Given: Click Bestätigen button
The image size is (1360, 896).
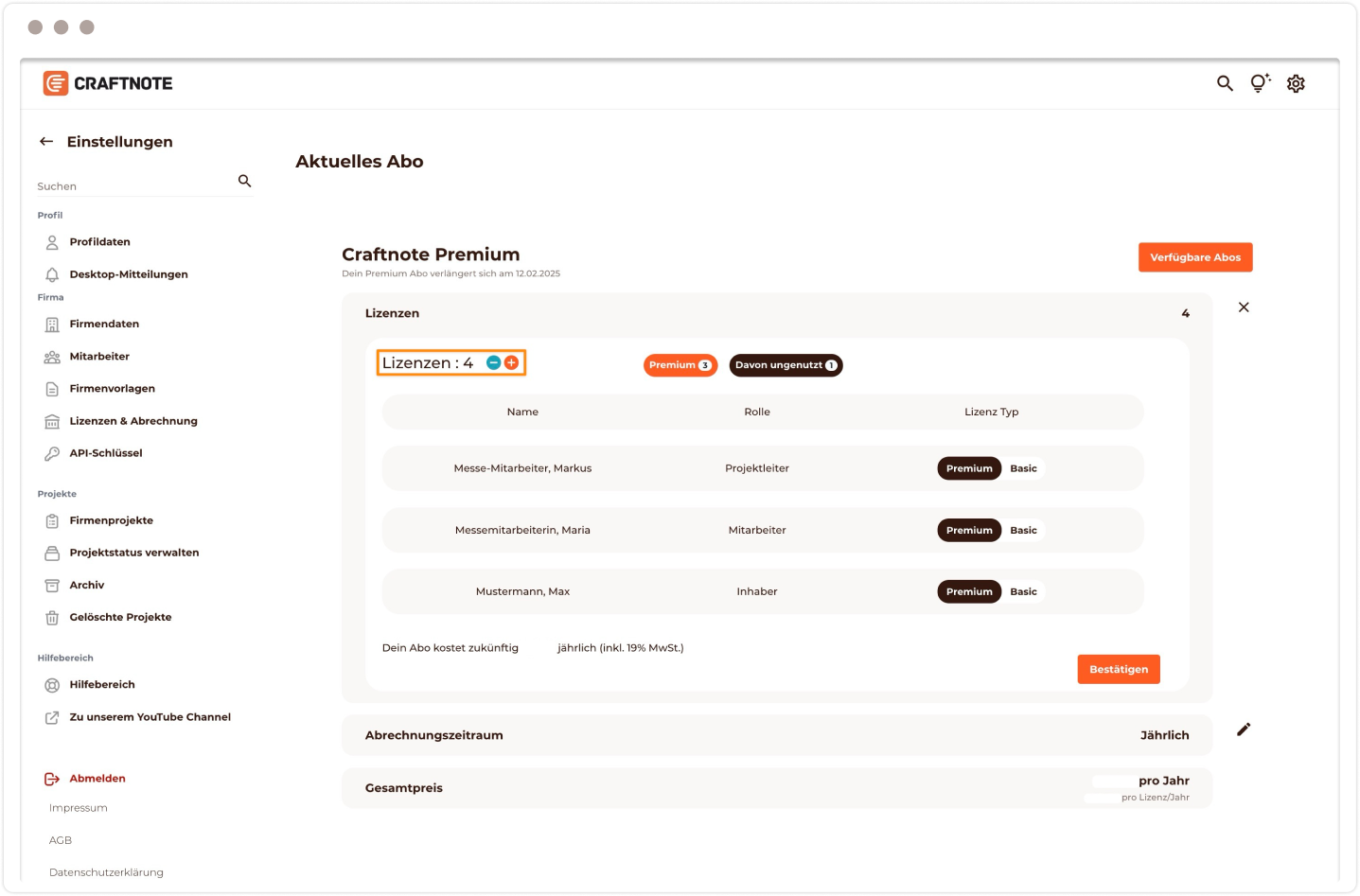Looking at the screenshot, I should (x=1119, y=670).
